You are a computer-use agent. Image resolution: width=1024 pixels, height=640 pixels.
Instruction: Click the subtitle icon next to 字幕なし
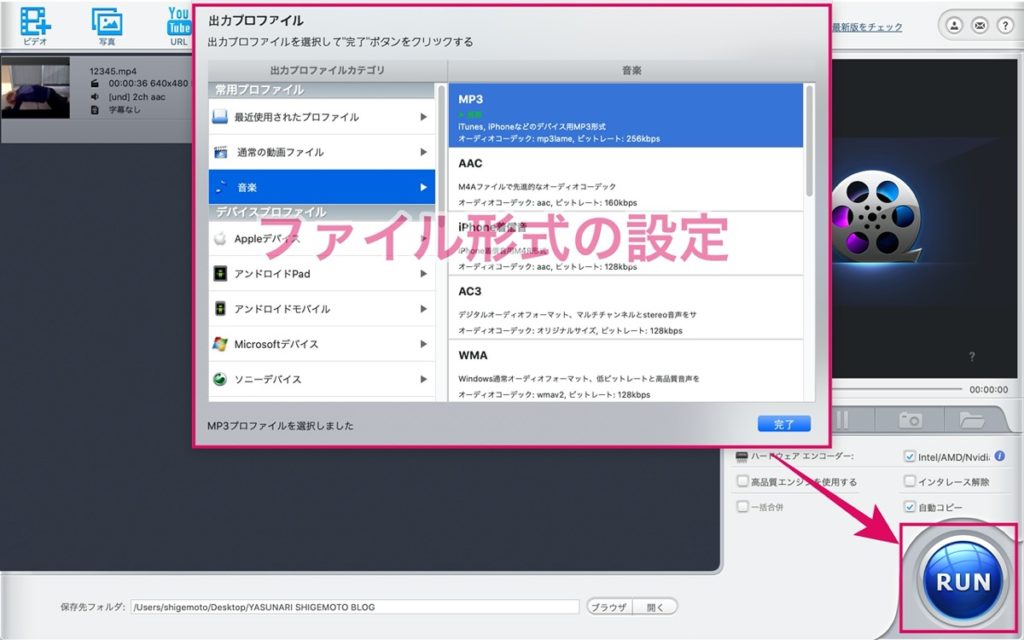[95, 110]
